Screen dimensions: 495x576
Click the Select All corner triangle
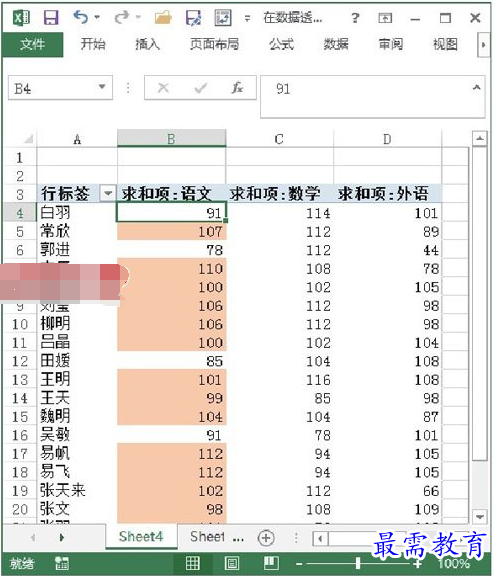[x=28, y=139]
